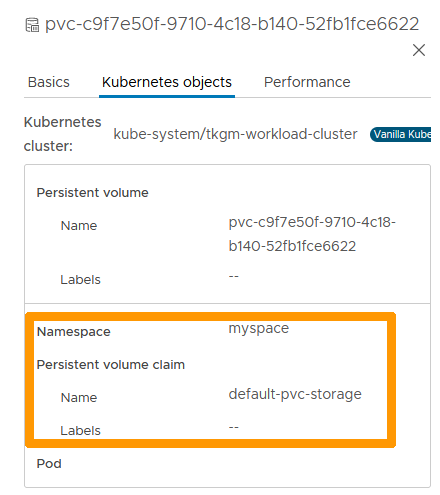The image size is (440, 495).
Task: Click the claim Labels value dashes
Action: tap(233, 427)
